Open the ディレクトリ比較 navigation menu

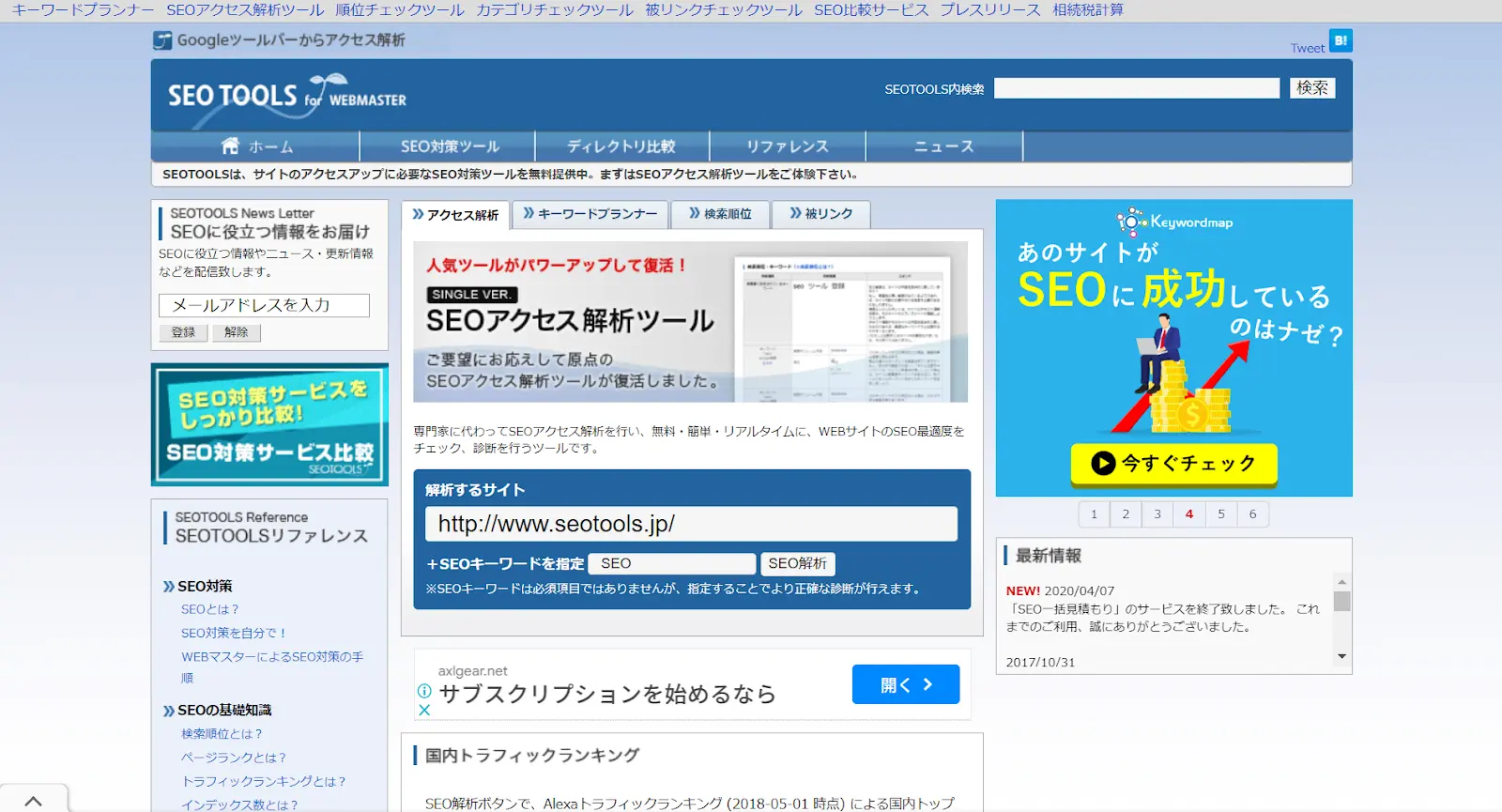[x=621, y=146]
